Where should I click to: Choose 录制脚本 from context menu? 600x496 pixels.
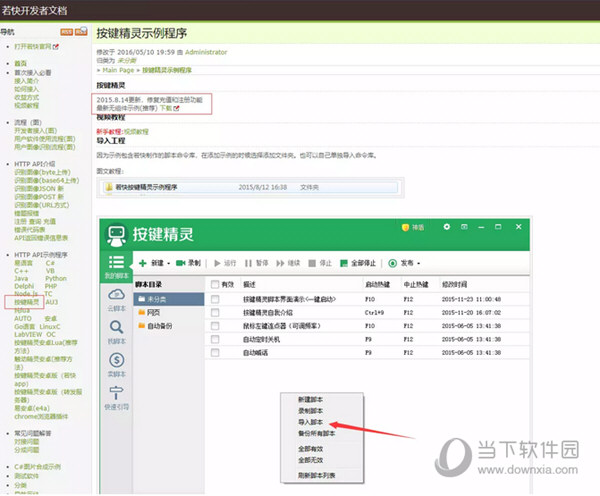310,411
